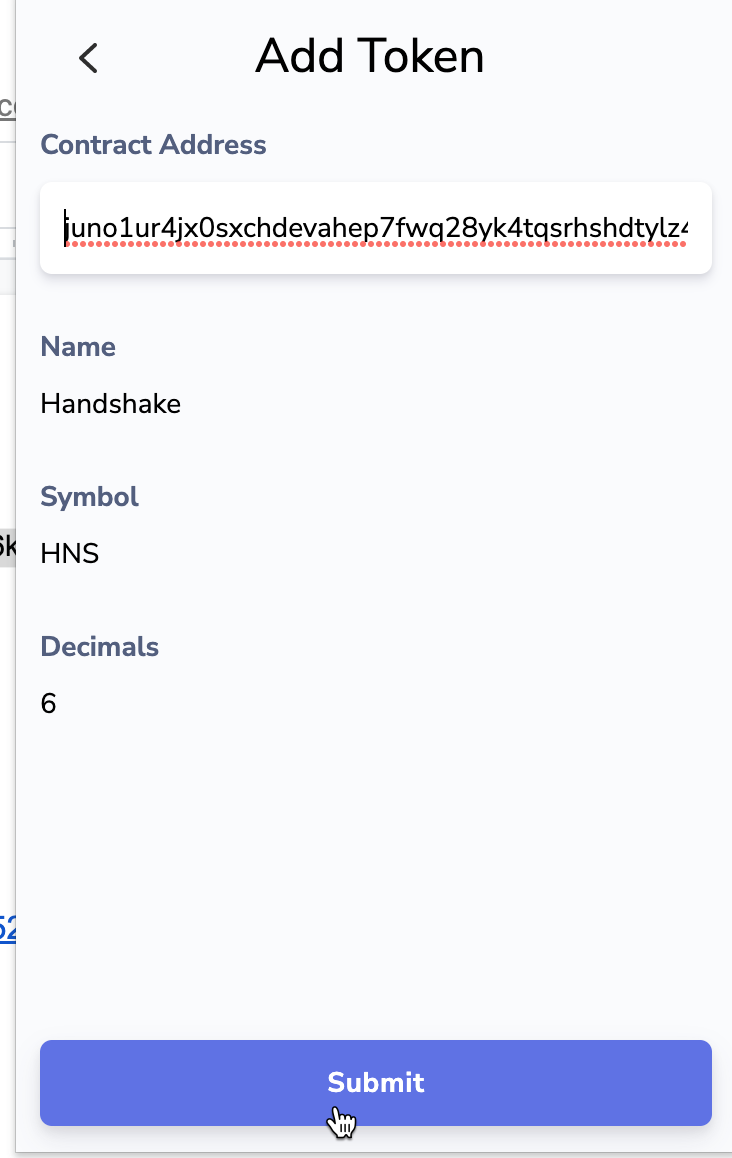Viewport: 732px width, 1158px height.
Task: Click the Decimals field label
Action: point(99,647)
